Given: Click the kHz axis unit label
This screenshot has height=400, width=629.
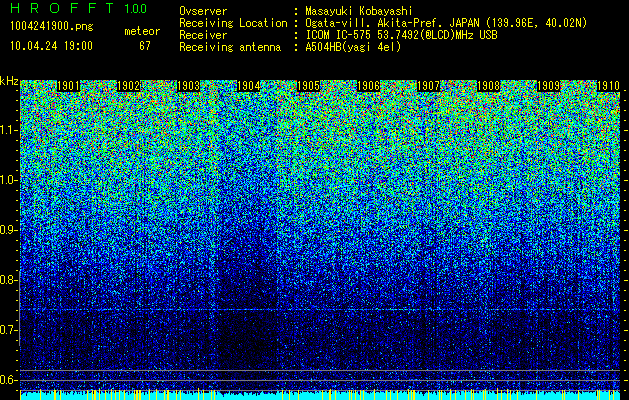Looking at the screenshot, I should coord(9,81).
